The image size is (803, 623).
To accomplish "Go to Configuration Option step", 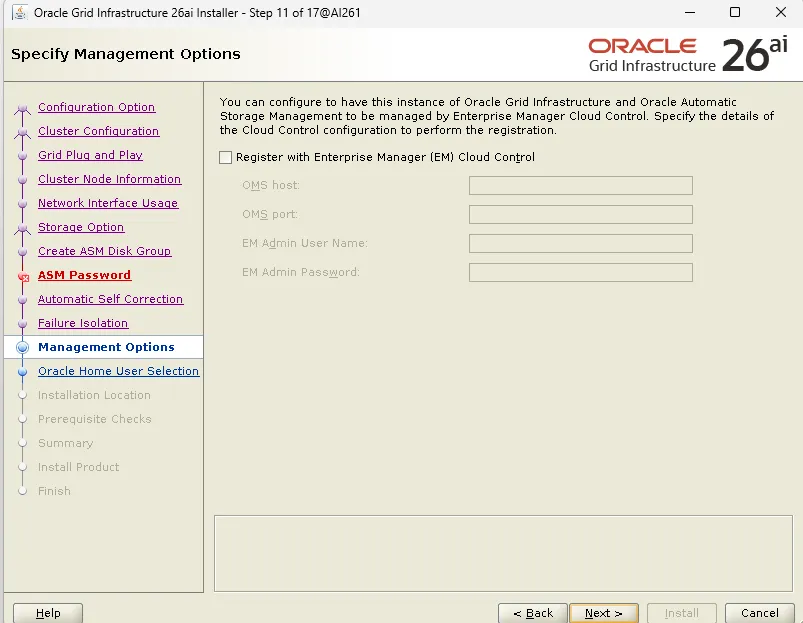I will tap(96, 107).
